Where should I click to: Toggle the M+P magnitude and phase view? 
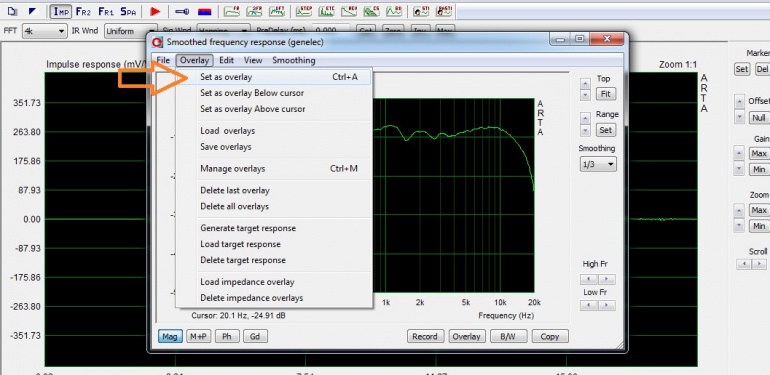198,336
